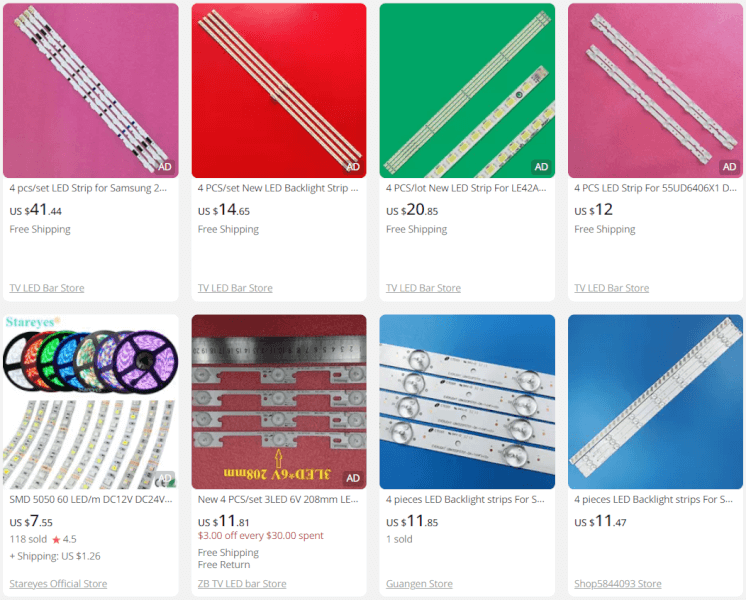The image size is (746, 600).
Task: Click the "$3.00 off every $30.00 spent" promo
Action: [x=260, y=535]
